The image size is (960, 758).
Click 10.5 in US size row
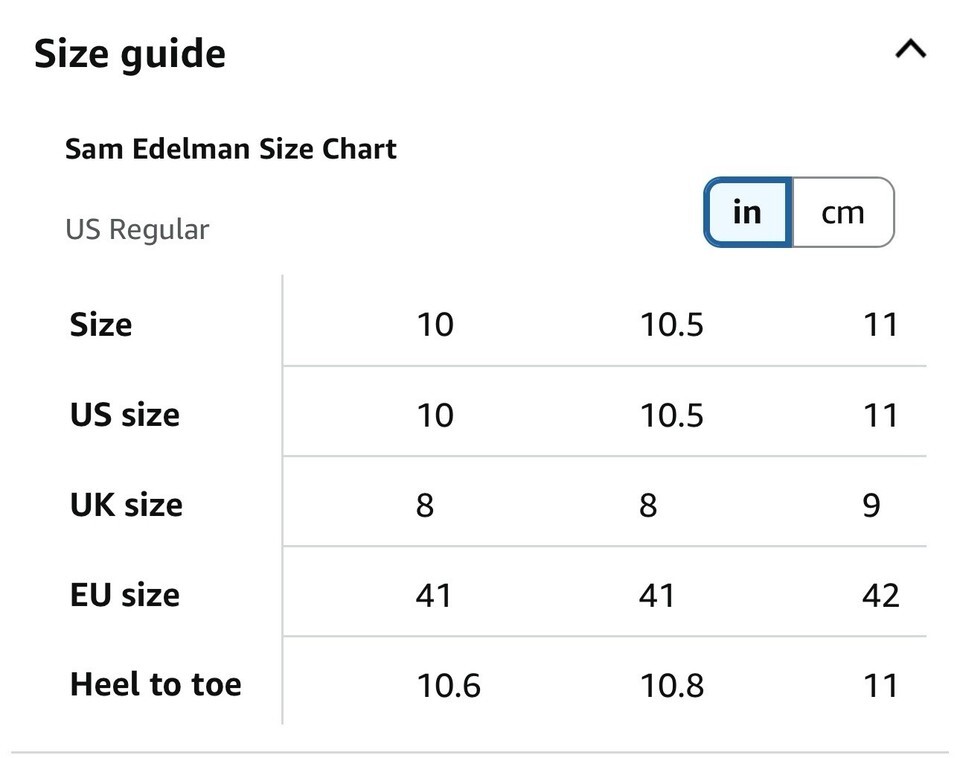click(x=672, y=414)
